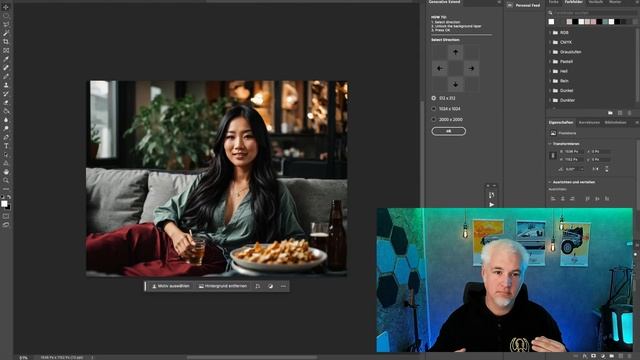This screenshot has height=360, width=640.
Task: Switch to the Muster tab
Action: (x=615, y=2)
